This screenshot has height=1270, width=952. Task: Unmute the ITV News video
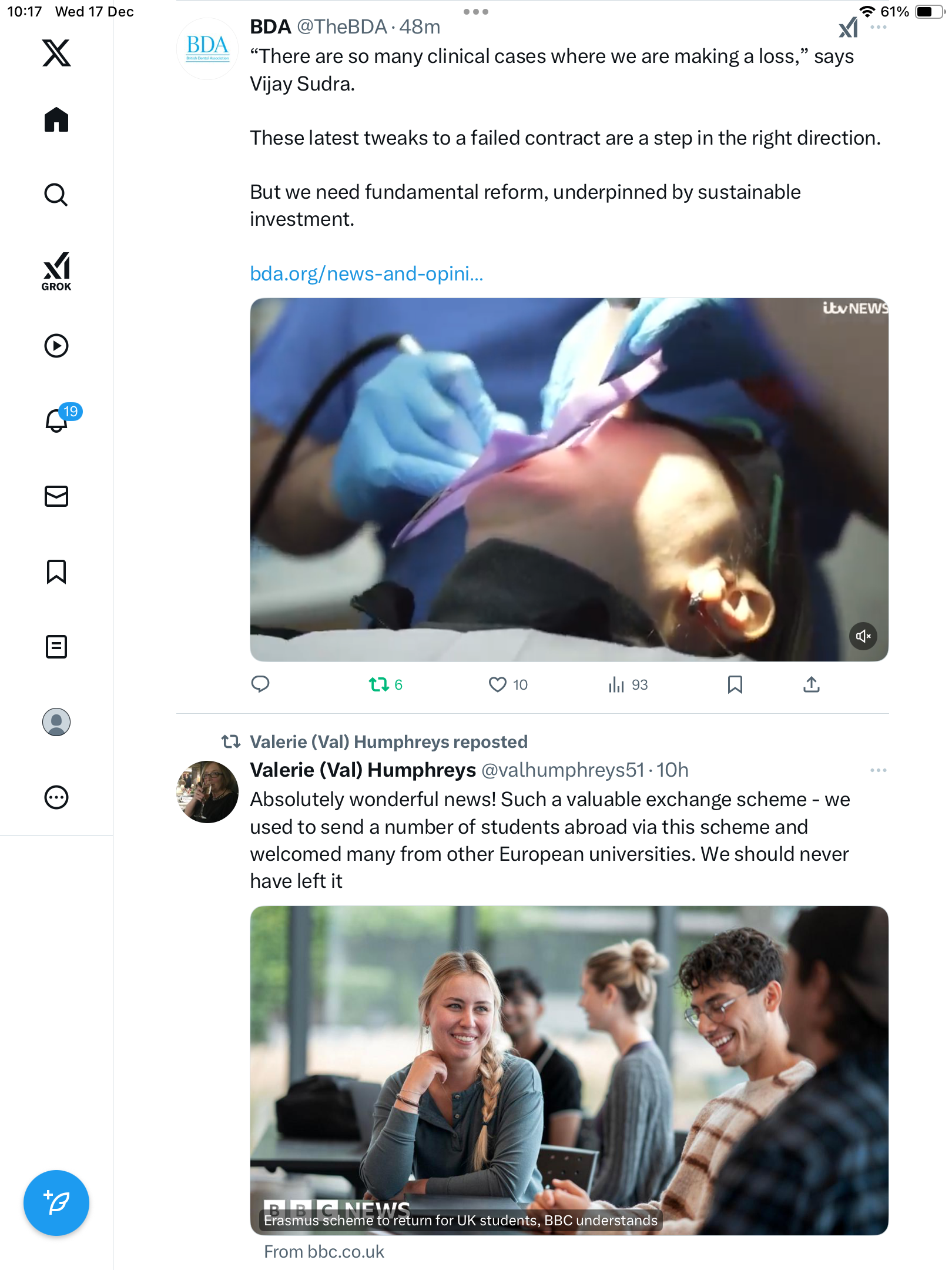[863, 636]
